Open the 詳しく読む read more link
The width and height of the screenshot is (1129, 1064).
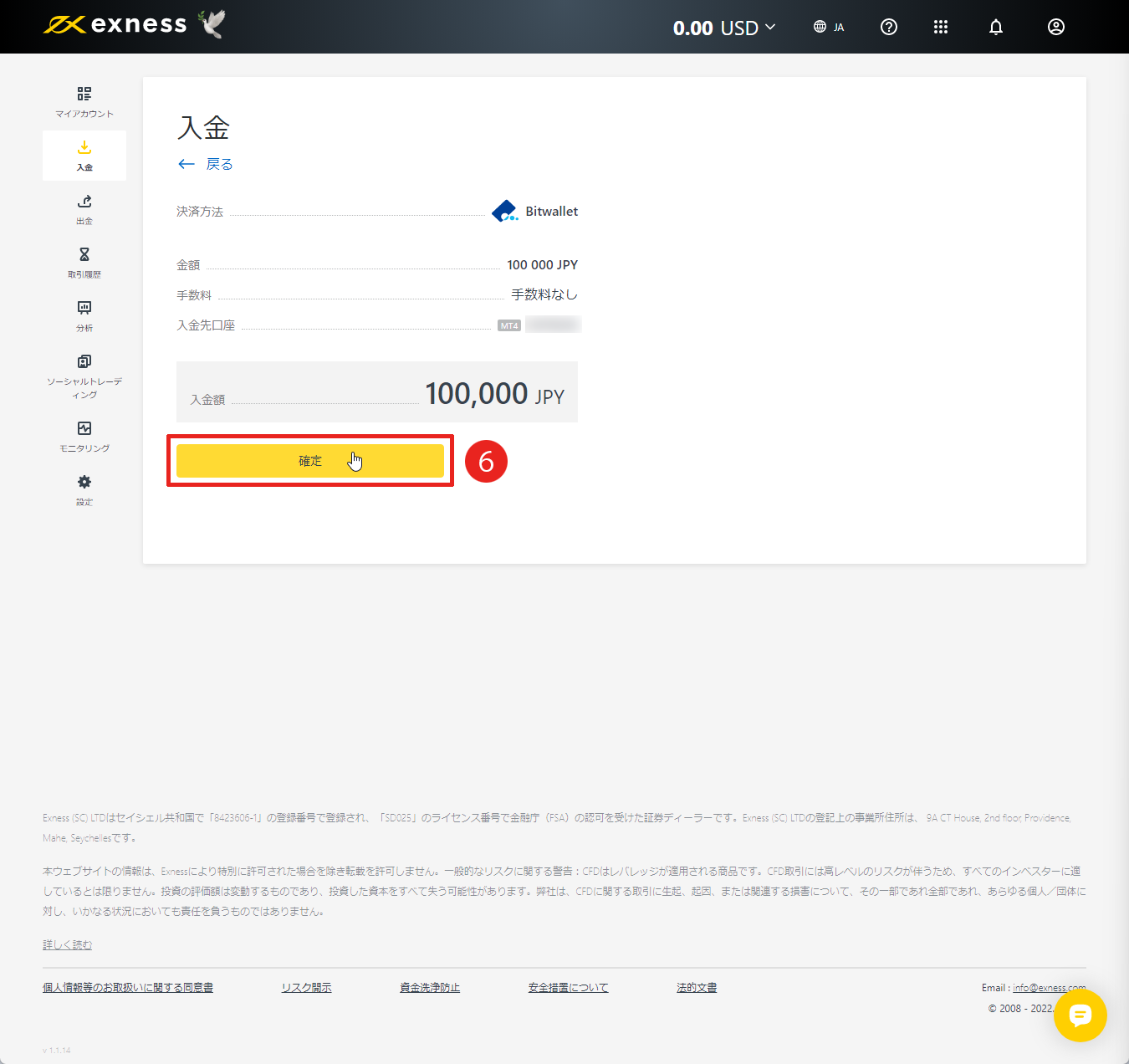[67, 944]
